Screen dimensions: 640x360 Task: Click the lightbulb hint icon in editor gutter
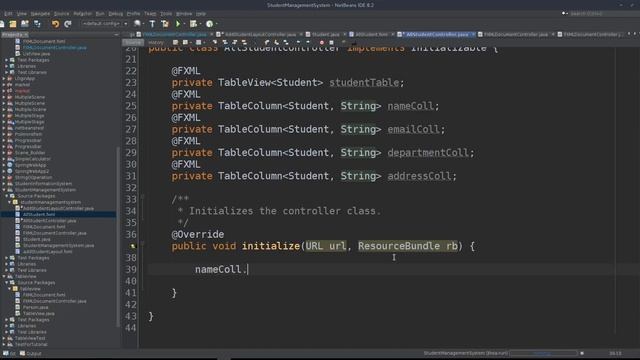pos(133,246)
